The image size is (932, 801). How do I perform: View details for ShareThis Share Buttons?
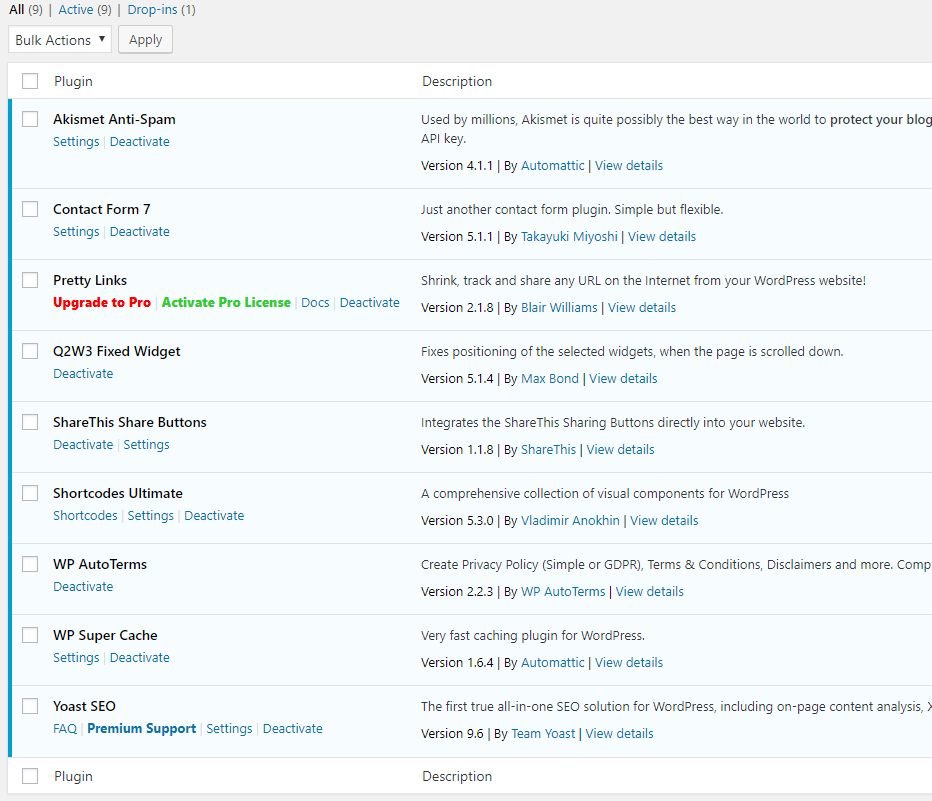tap(621, 450)
